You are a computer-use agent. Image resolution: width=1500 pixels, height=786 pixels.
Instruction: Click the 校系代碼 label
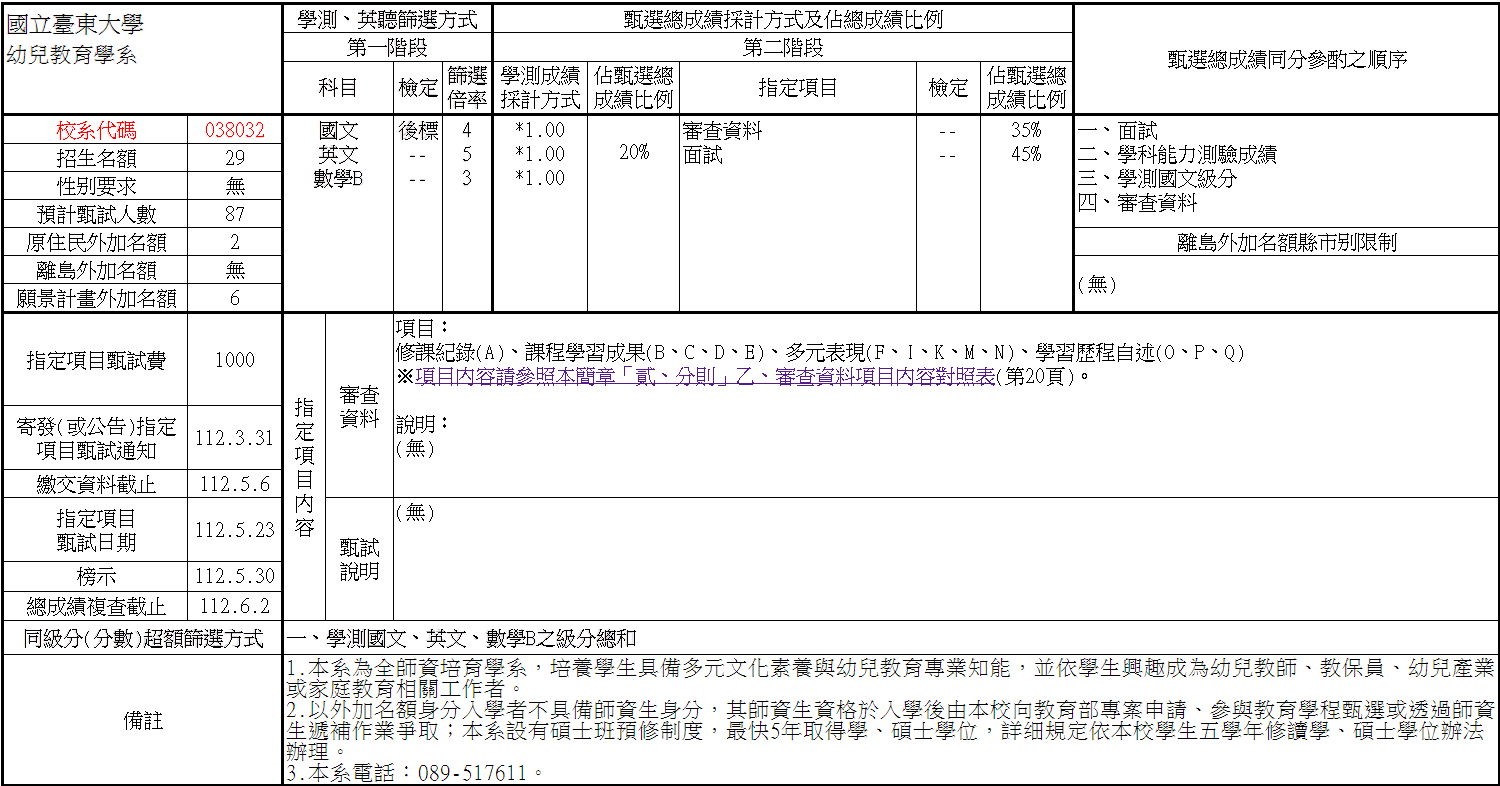click(x=96, y=131)
